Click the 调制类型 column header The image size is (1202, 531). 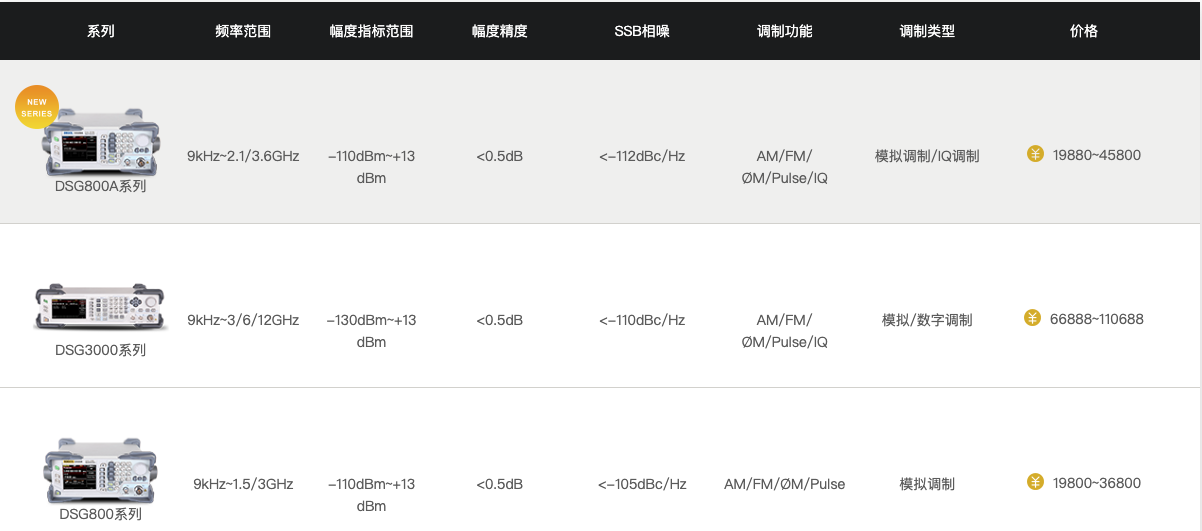927,31
